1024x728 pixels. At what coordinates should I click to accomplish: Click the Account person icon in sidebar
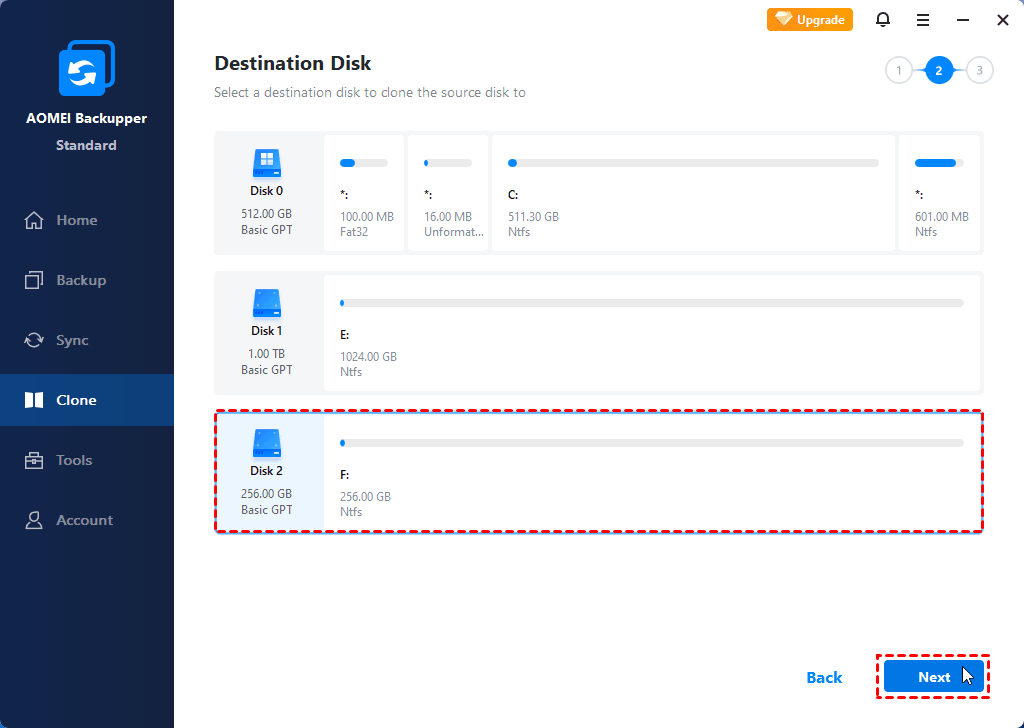(34, 520)
